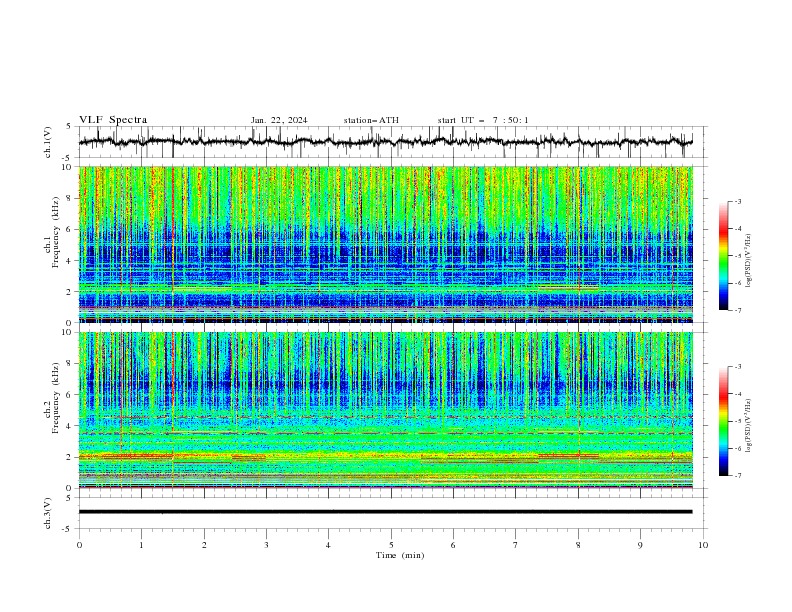Click the "-3" label on ch.1 color bar
This screenshot has height=612, width=792.
pos(738,201)
